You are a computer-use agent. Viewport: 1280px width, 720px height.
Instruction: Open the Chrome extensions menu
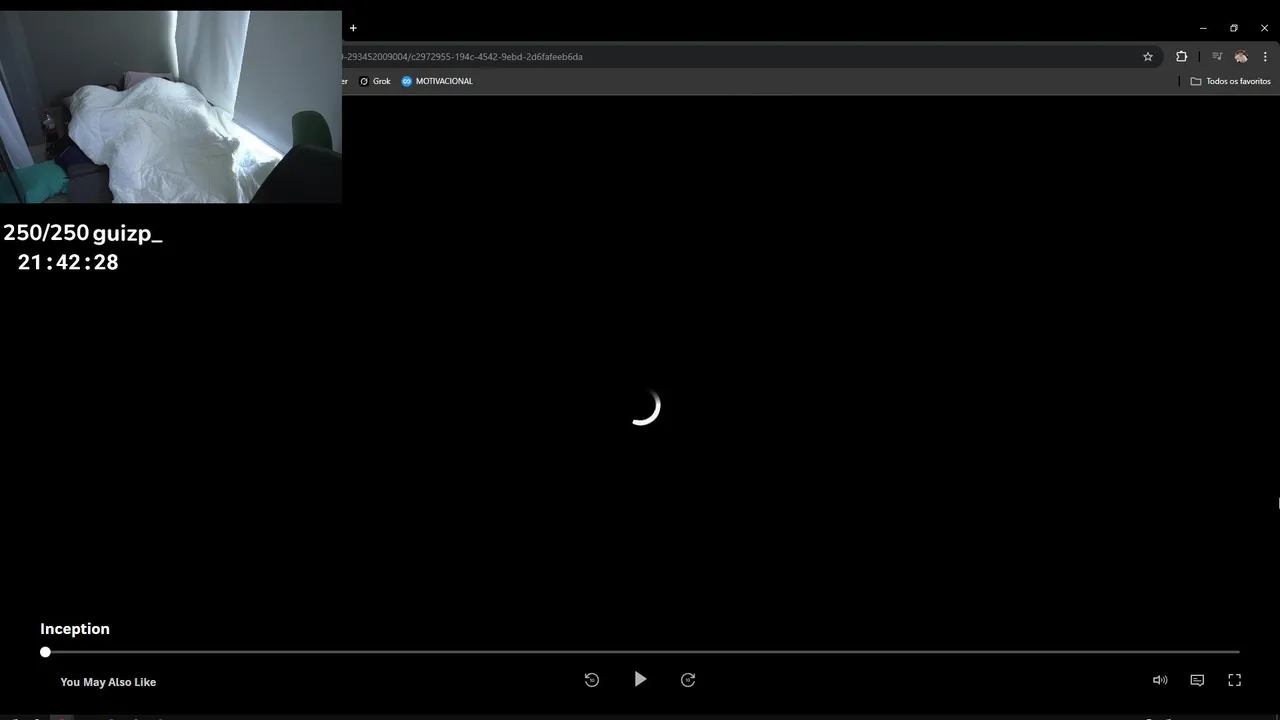1181,57
